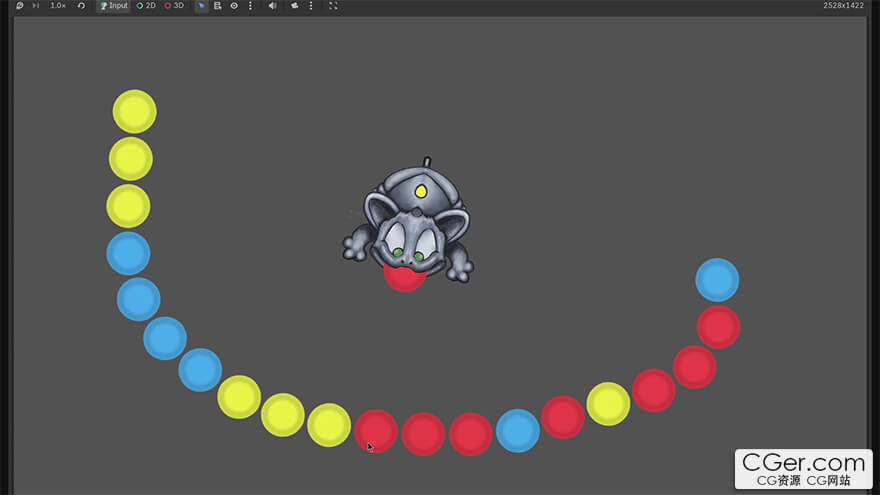The image size is (880, 495).
Task: Click the lone blue ball between red balls
Action: [x=517, y=430]
